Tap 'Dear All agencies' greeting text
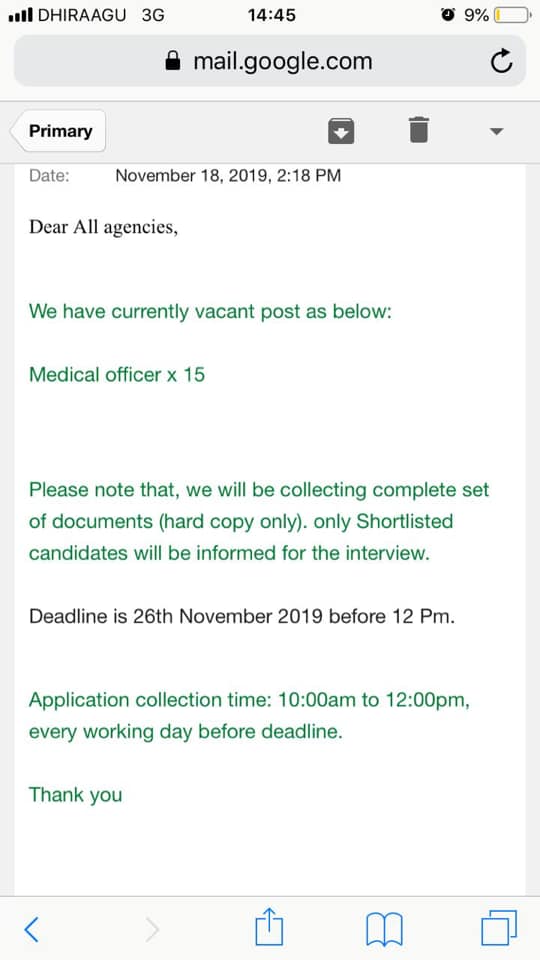The width and height of the screenshot is (540, 960). 103,228
